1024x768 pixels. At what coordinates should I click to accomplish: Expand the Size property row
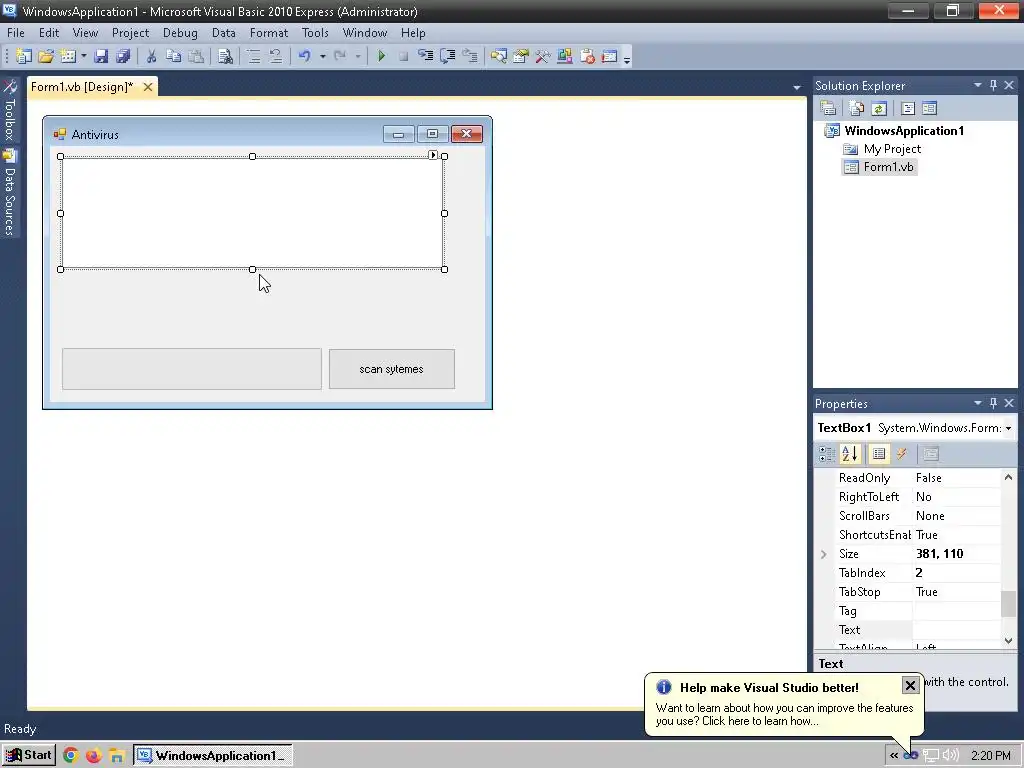[x=824, y=554]
